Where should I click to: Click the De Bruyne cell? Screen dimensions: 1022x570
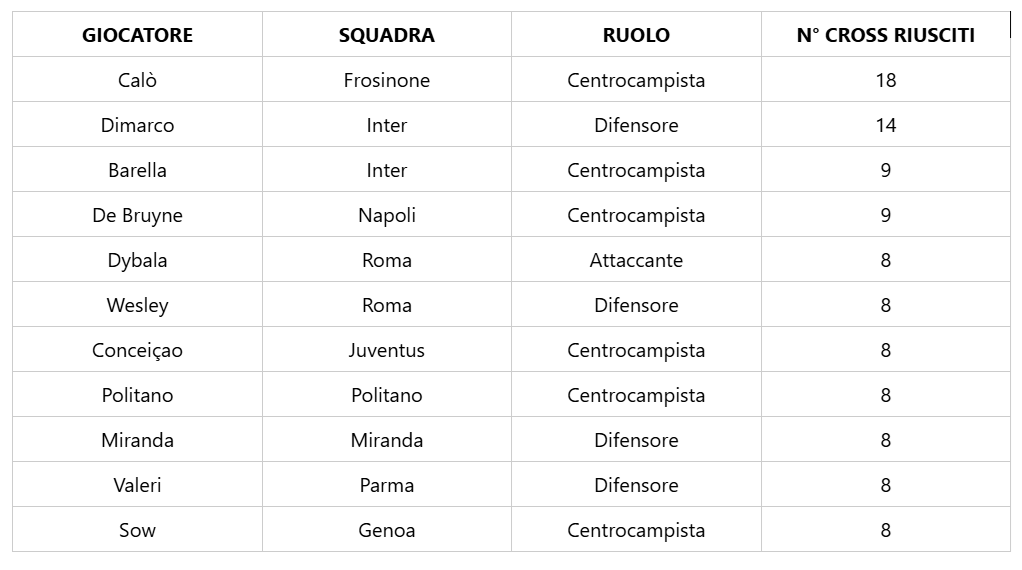click(138, 214)
